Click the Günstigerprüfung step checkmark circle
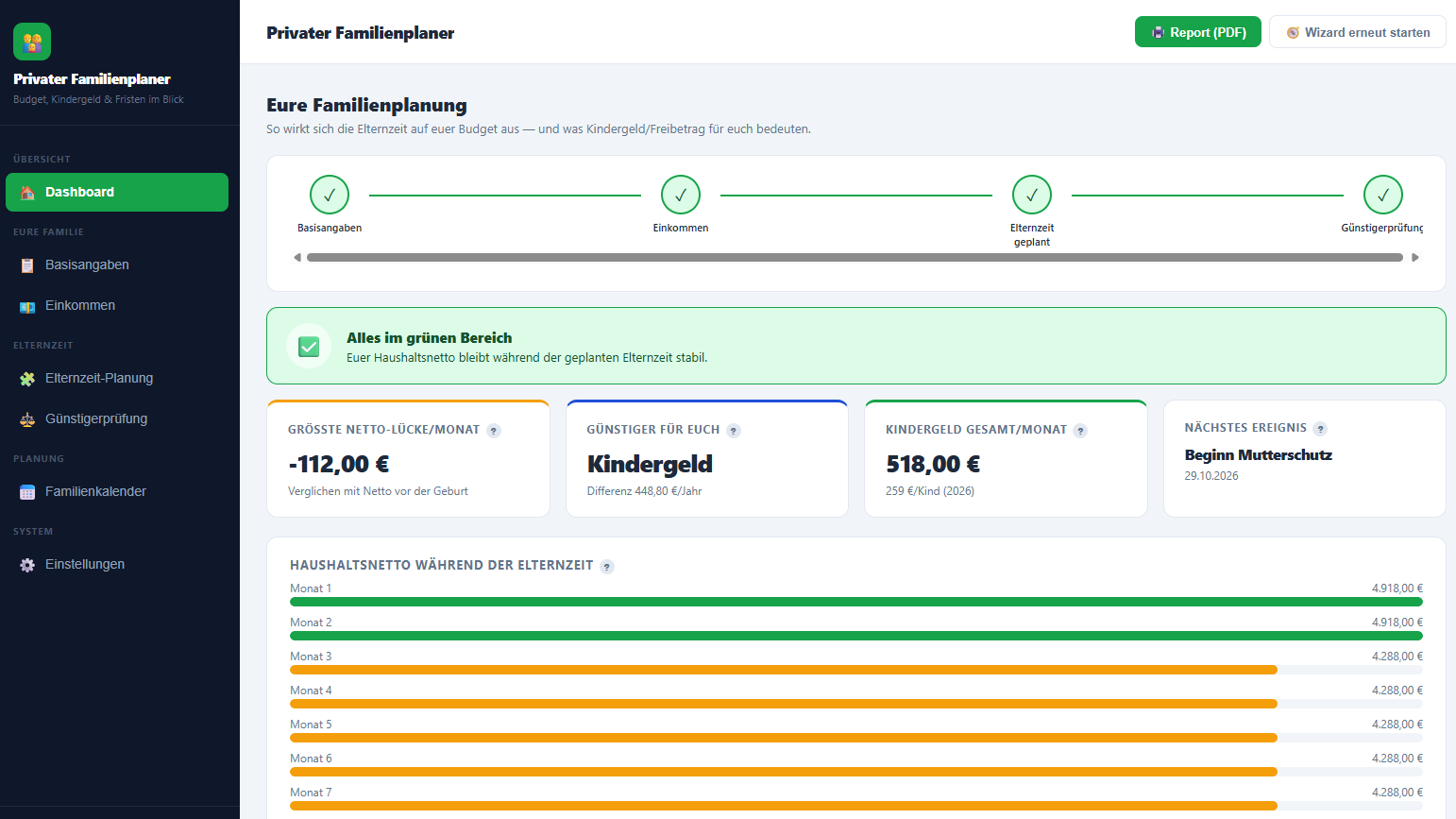This screenshot has height=819, width=1456. click(x=1383, y=195)
